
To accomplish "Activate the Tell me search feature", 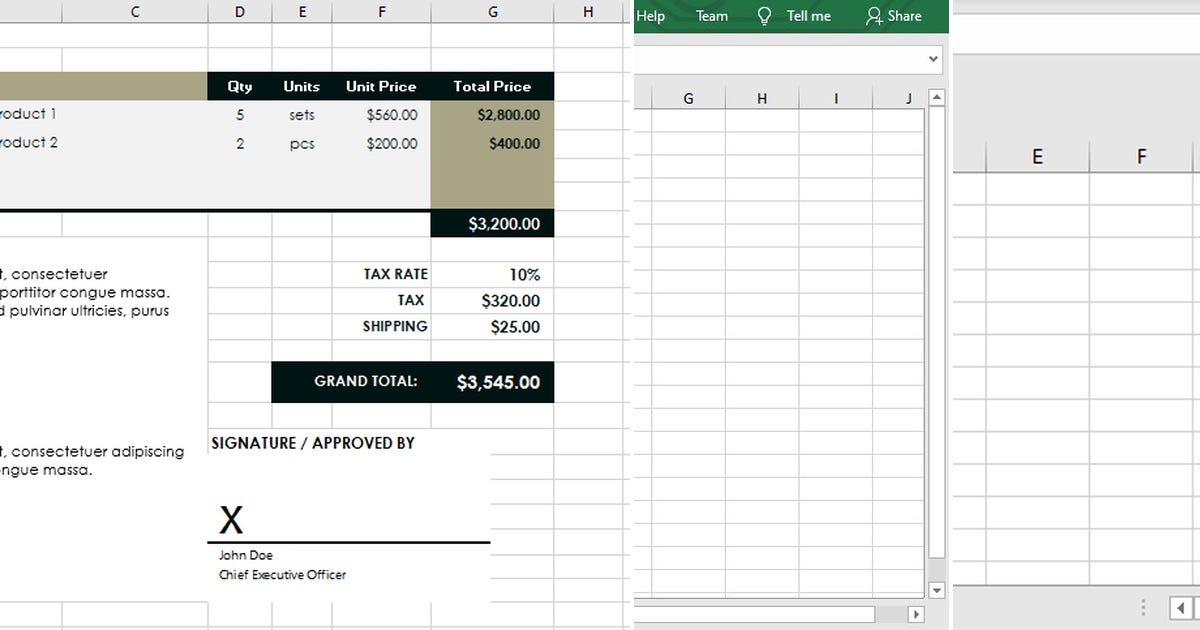I will (807, 15).
